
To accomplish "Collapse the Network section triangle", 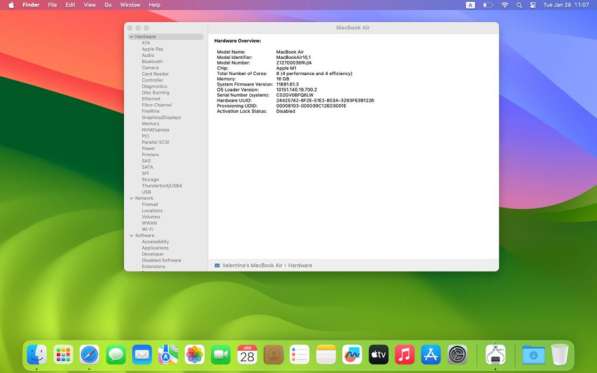I will click(x=131, y=198).
